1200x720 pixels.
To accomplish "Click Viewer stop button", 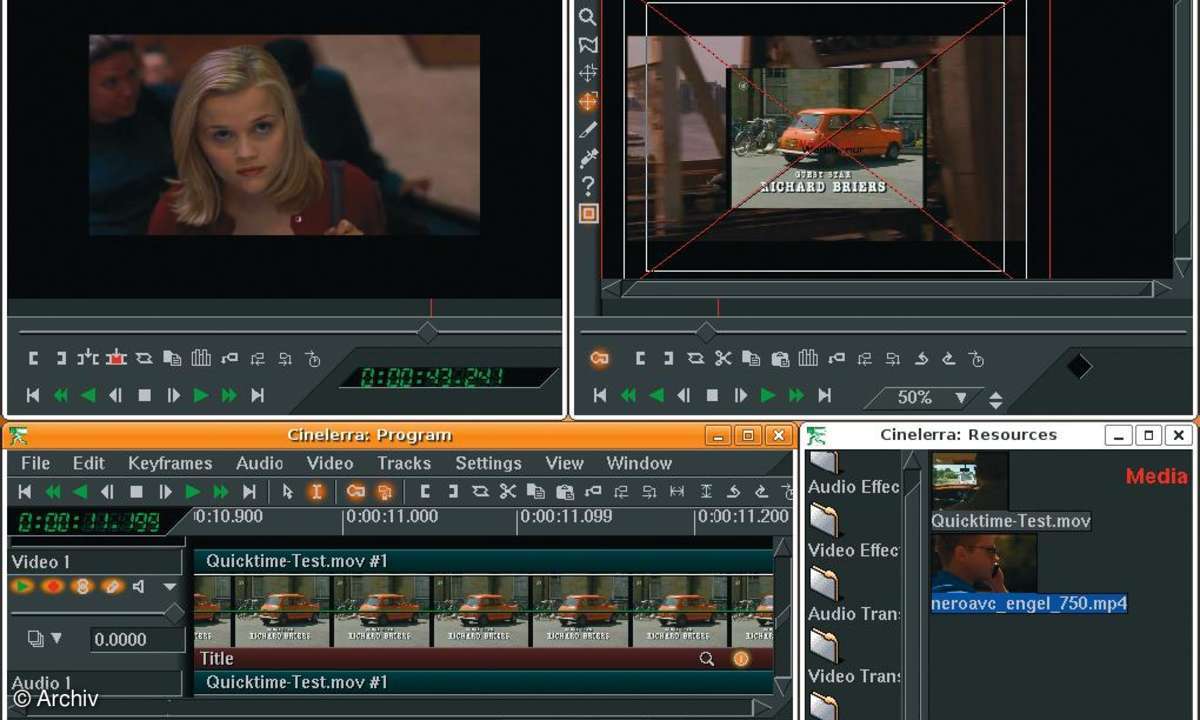I will coord(144,396).
